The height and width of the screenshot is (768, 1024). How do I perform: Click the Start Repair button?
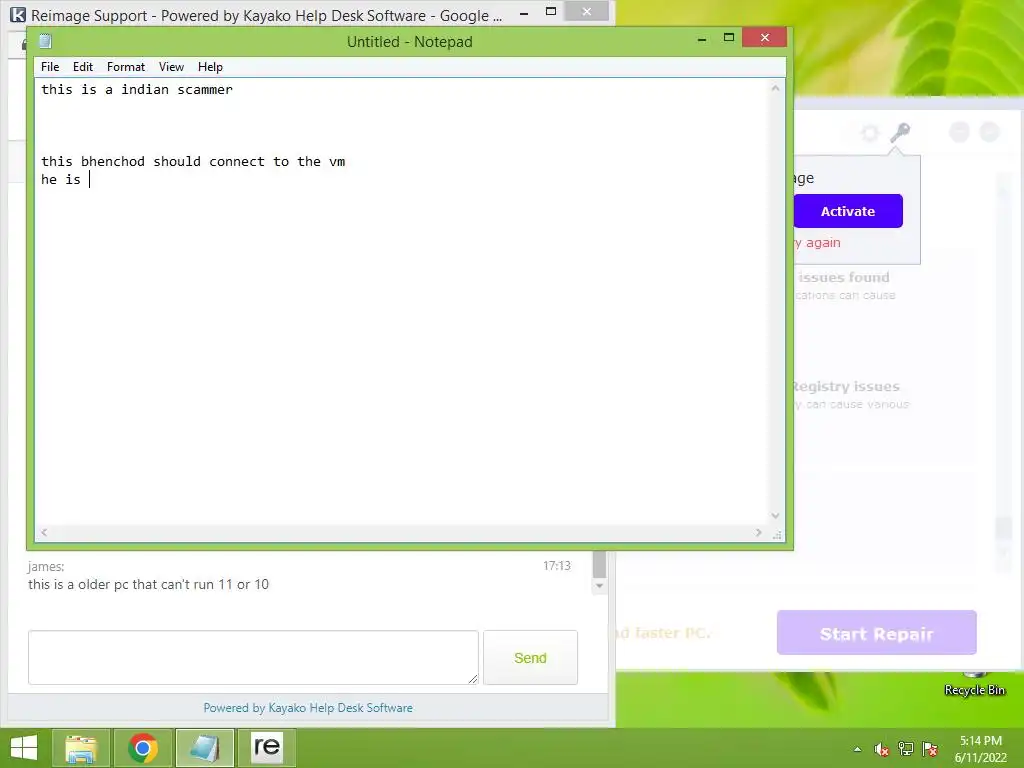[876, 633]
